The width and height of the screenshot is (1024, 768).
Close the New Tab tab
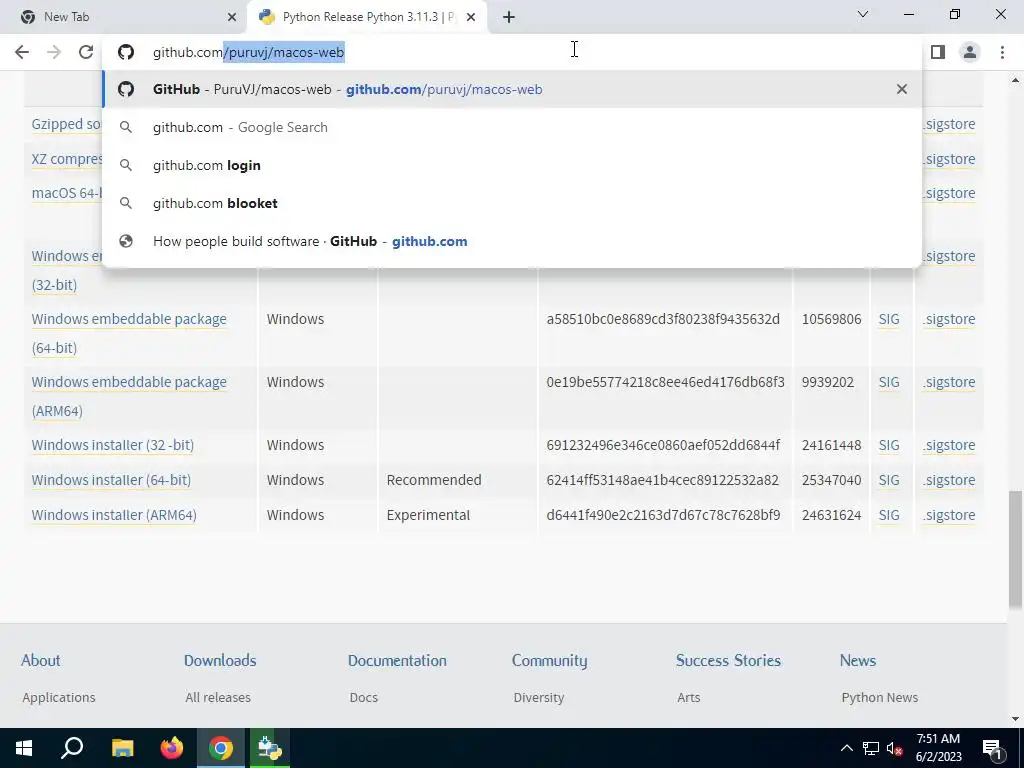click(232, 17)
